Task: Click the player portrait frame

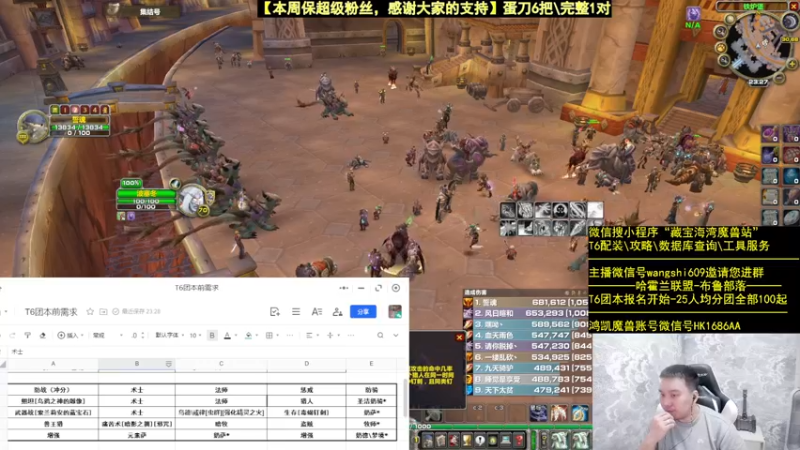Action: [x=34, y=127]
